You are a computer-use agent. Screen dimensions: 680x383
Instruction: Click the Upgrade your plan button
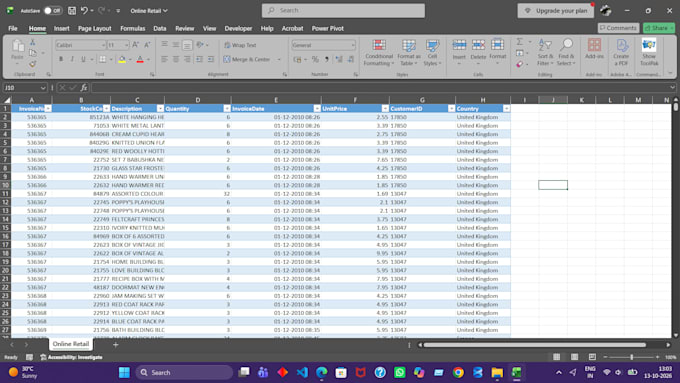point(556,10)
